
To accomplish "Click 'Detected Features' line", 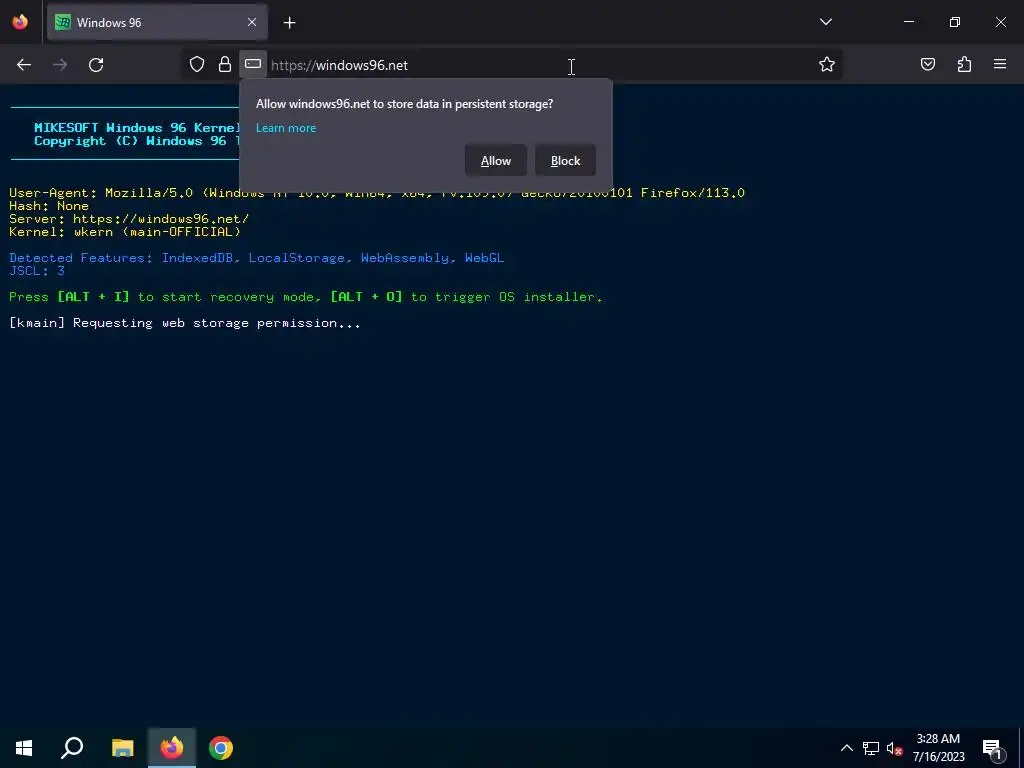I will click(257, 258).
